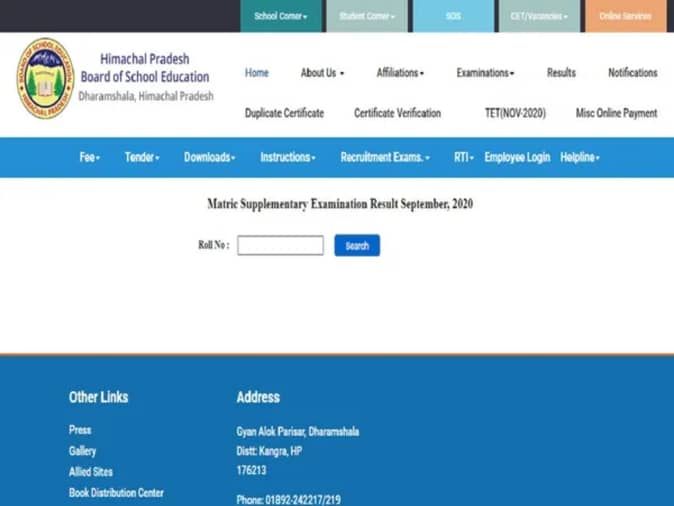The image size is (674, 506).
Task: Focus the Roll No input field
Action: click(x=280, y=245)
